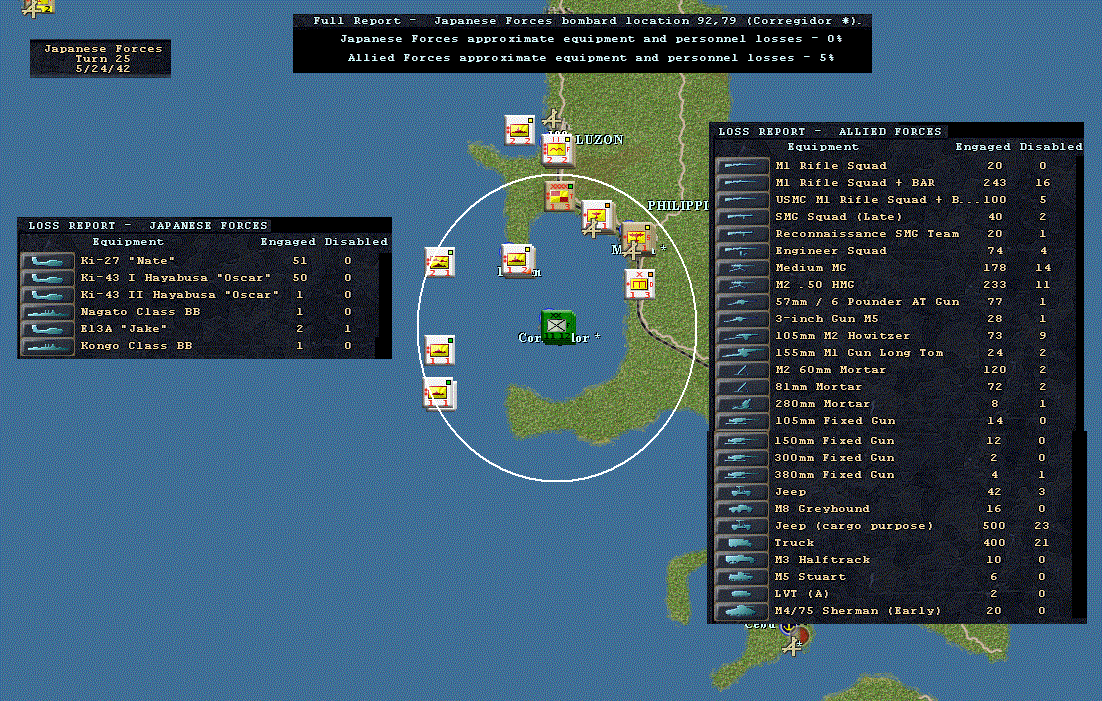
Task: Click the Ki-43 II Hayabusa "Oscar" icon
Action: pos(48,295)
